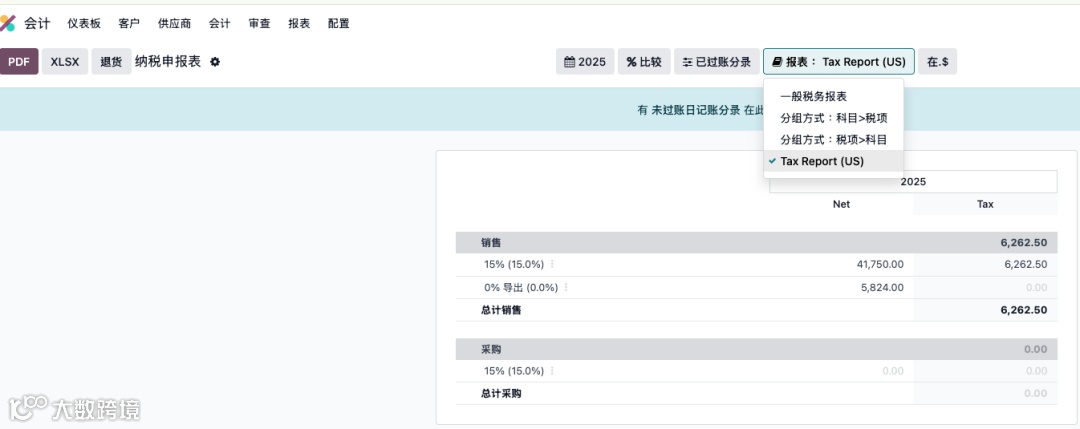Open the 供应商 menu
1080x429 pixels.
pos(174,23)
